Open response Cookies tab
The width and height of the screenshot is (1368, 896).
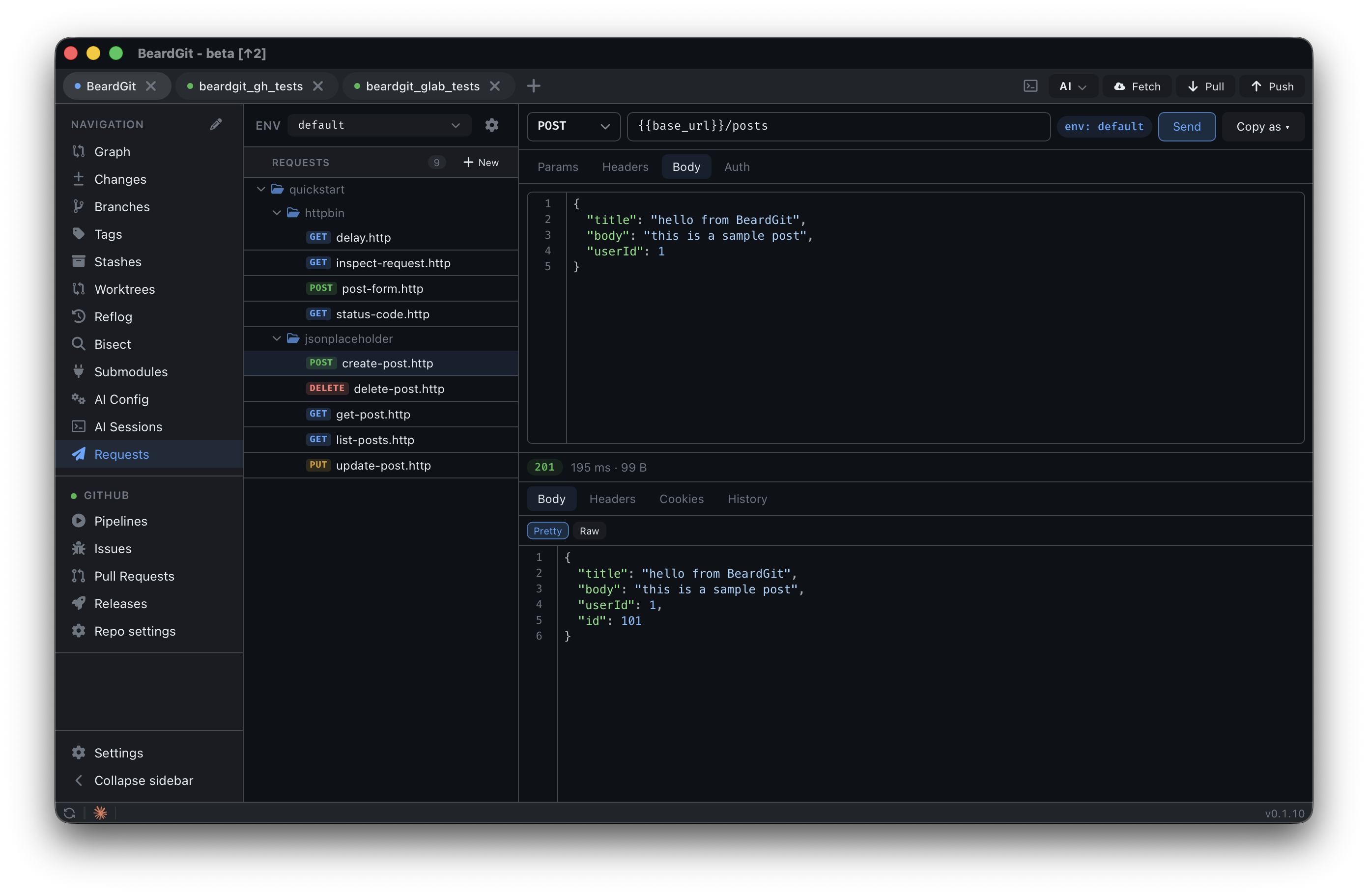681,499
